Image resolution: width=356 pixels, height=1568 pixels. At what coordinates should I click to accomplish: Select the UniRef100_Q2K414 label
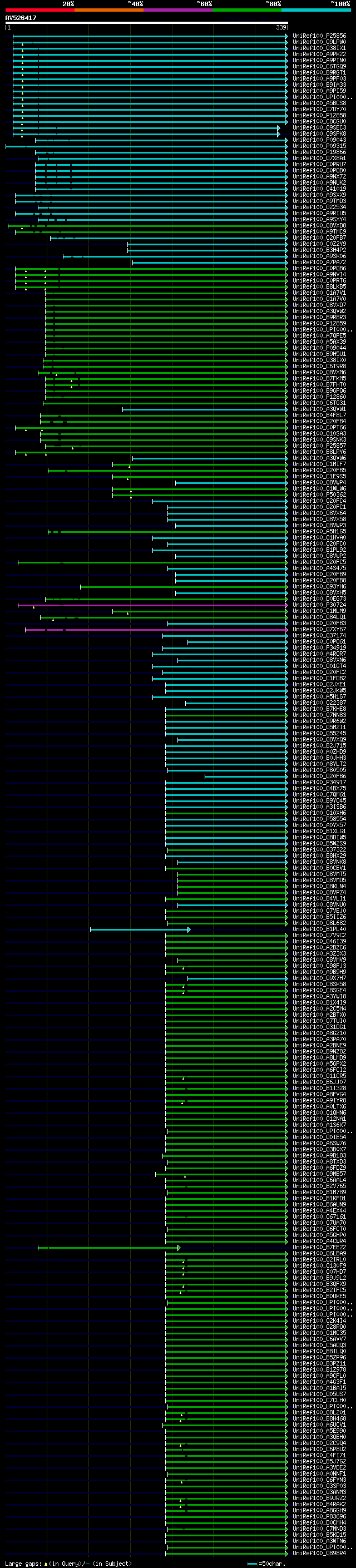click(319, 1321)
